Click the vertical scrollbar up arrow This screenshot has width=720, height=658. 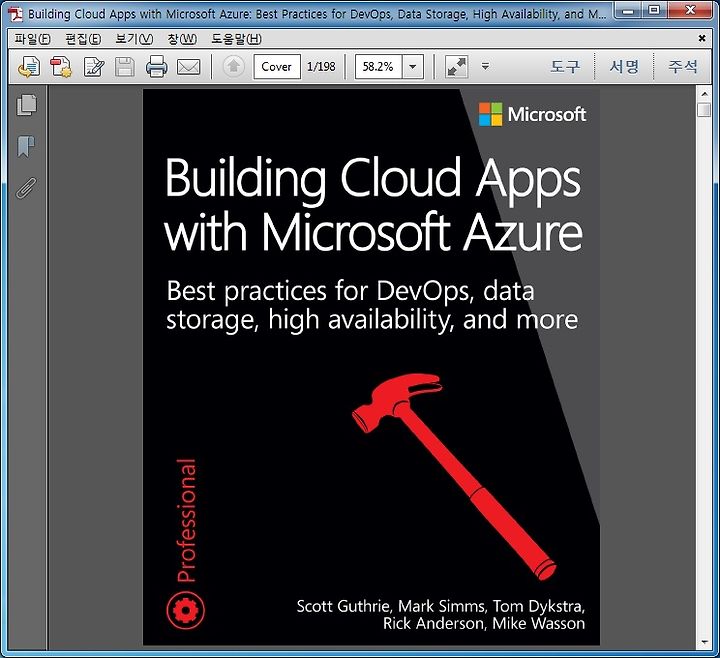704,94
